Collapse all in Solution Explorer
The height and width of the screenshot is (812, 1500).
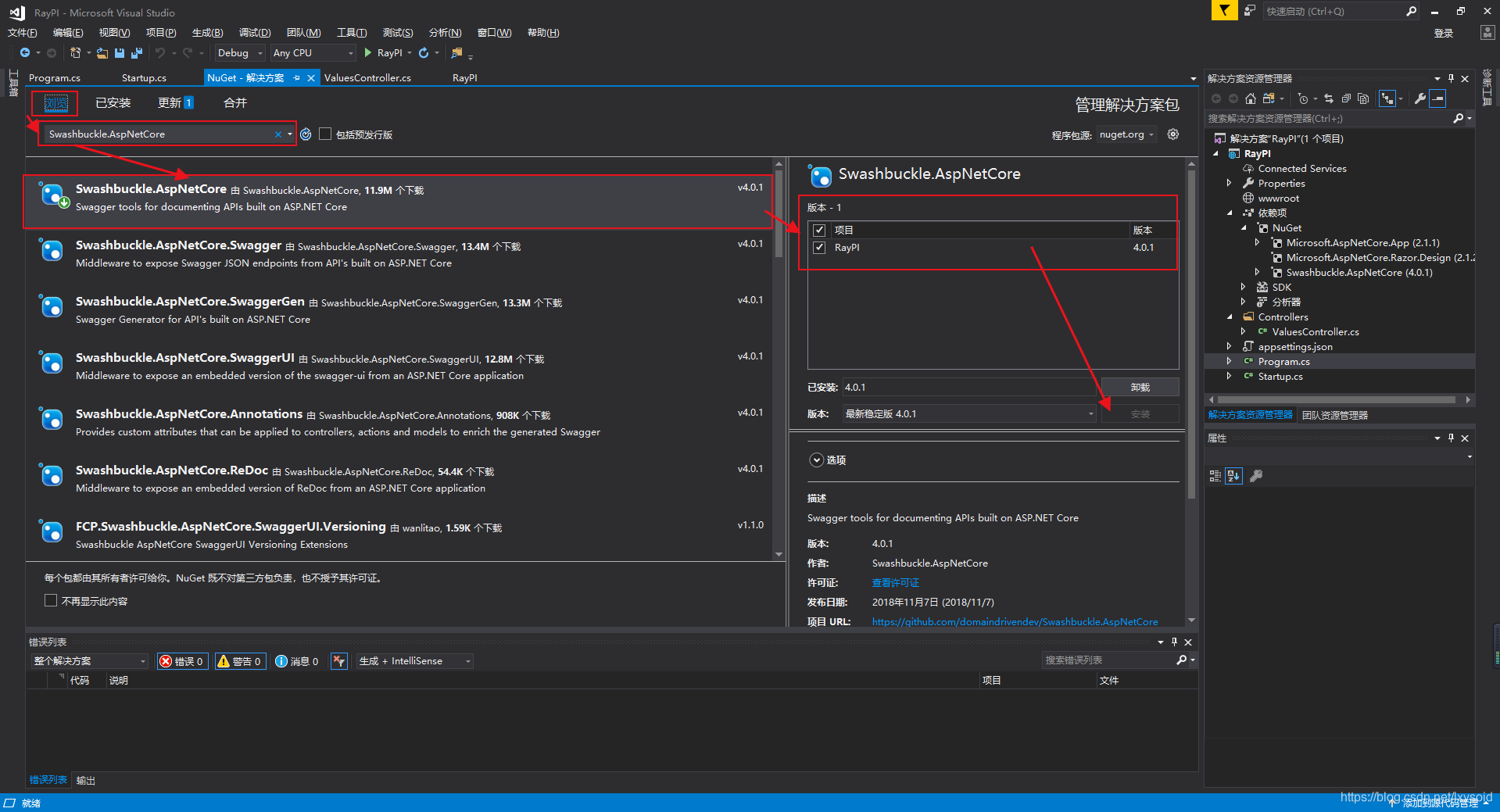point(1346,98)
